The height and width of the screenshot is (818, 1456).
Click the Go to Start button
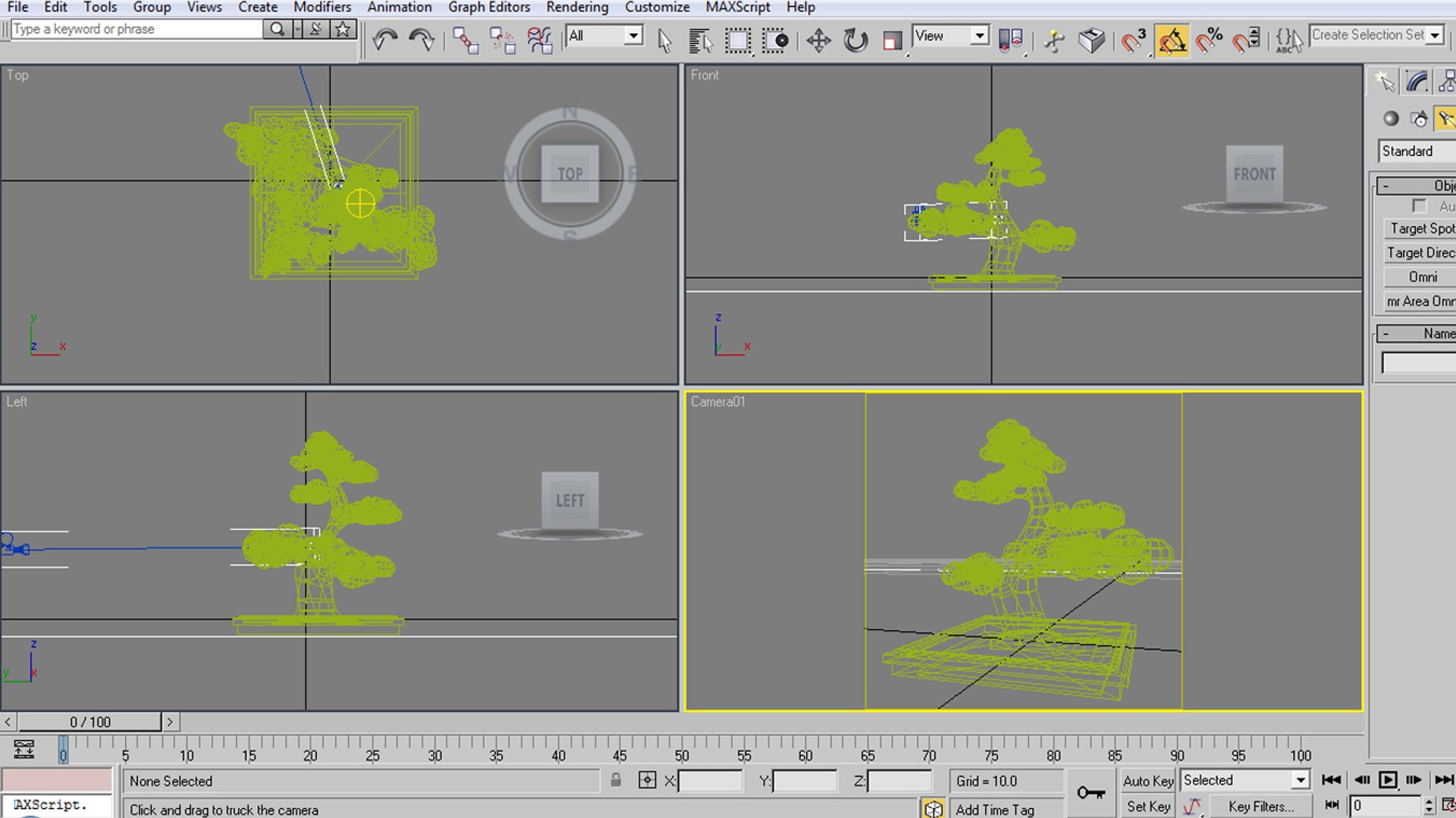point(1332,780)
